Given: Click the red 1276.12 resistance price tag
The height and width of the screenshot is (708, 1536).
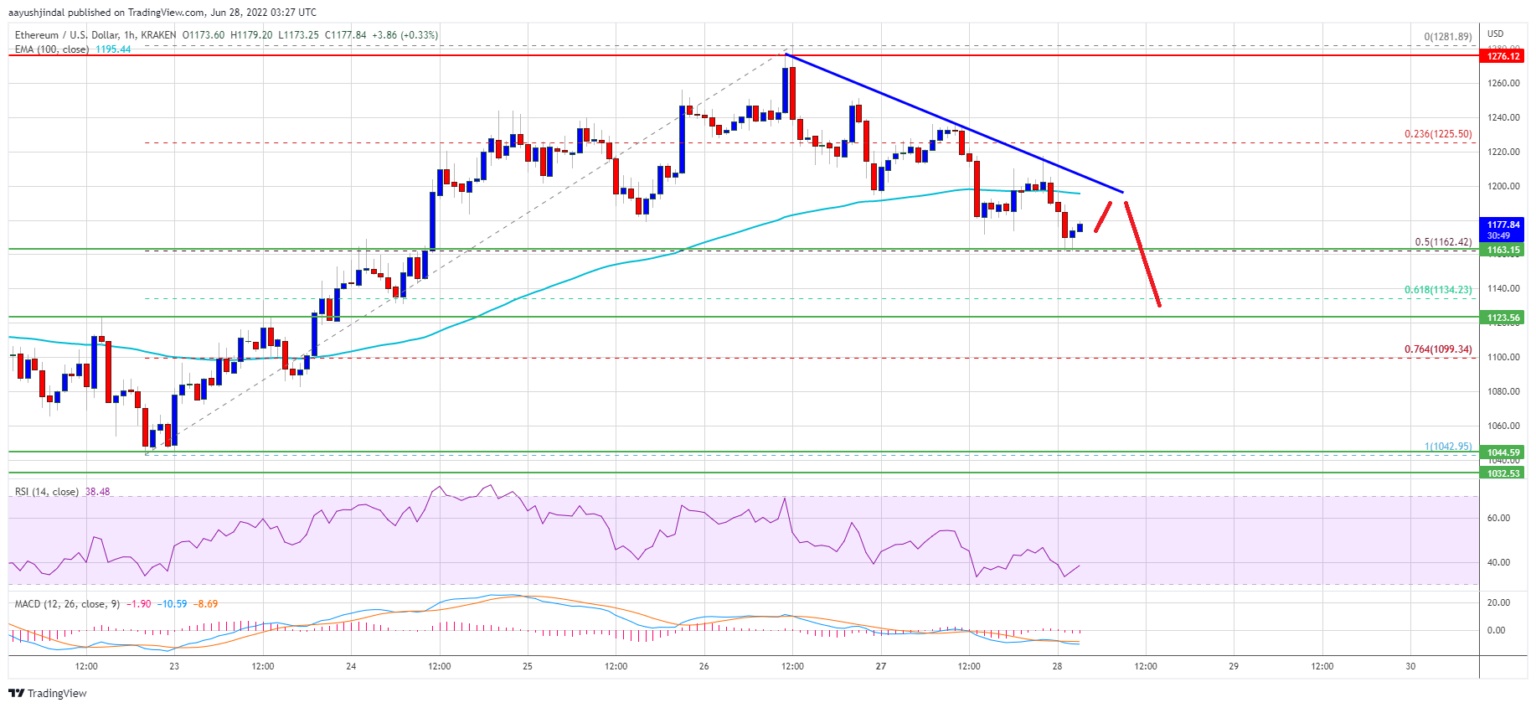Looking at the screenshot, I should (x=1504, y=57).
